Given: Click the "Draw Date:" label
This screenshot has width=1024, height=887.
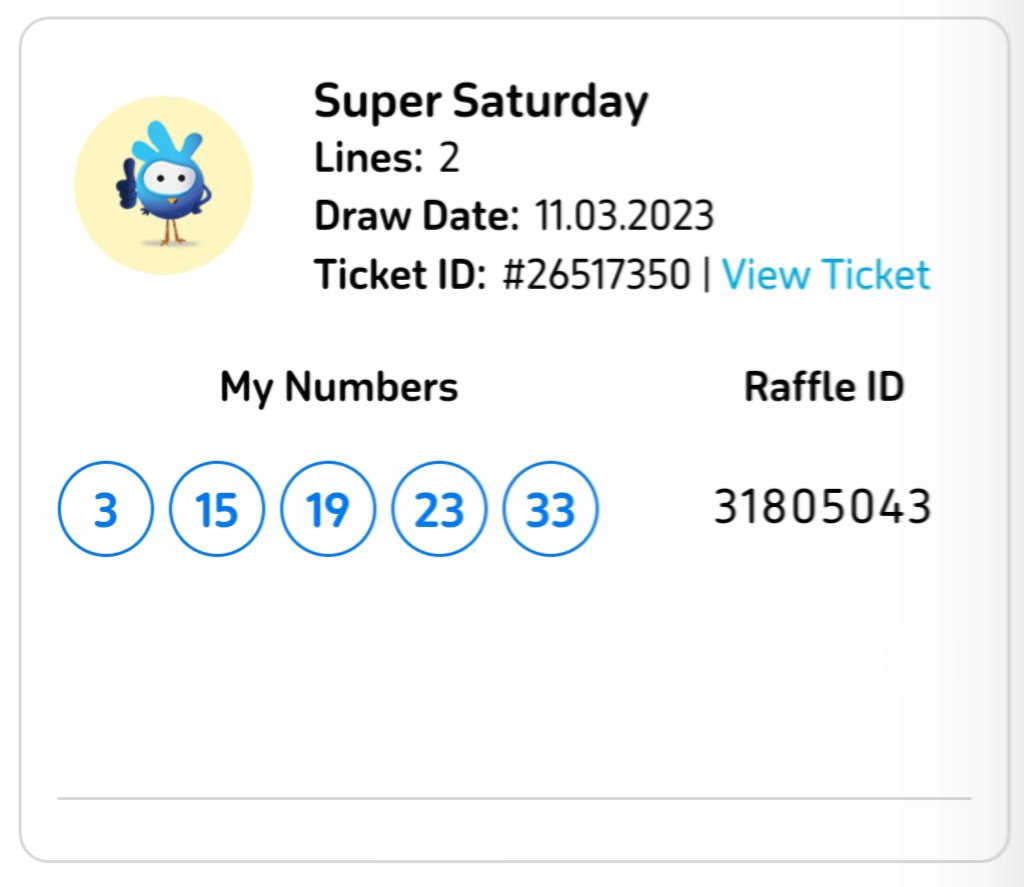Looking at the screenshot, I should [x=417, y=216].
